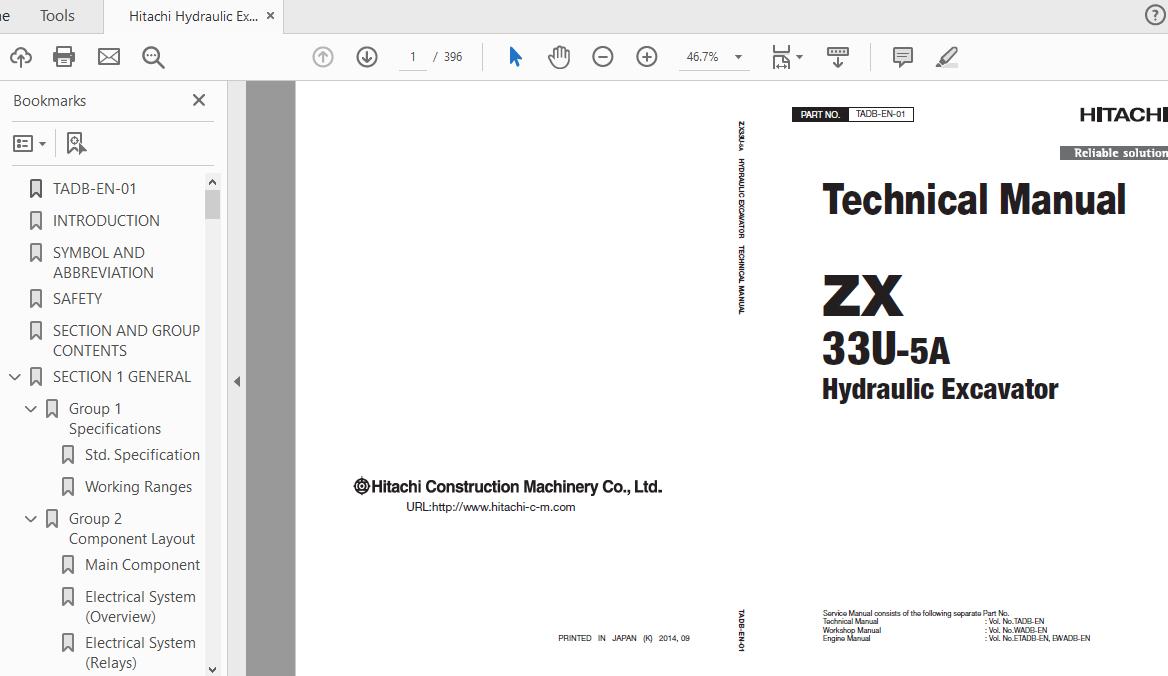Click the Hydraulic Excavator heading
This screenshot has width=1168, height=676.
tap(939, 389)
